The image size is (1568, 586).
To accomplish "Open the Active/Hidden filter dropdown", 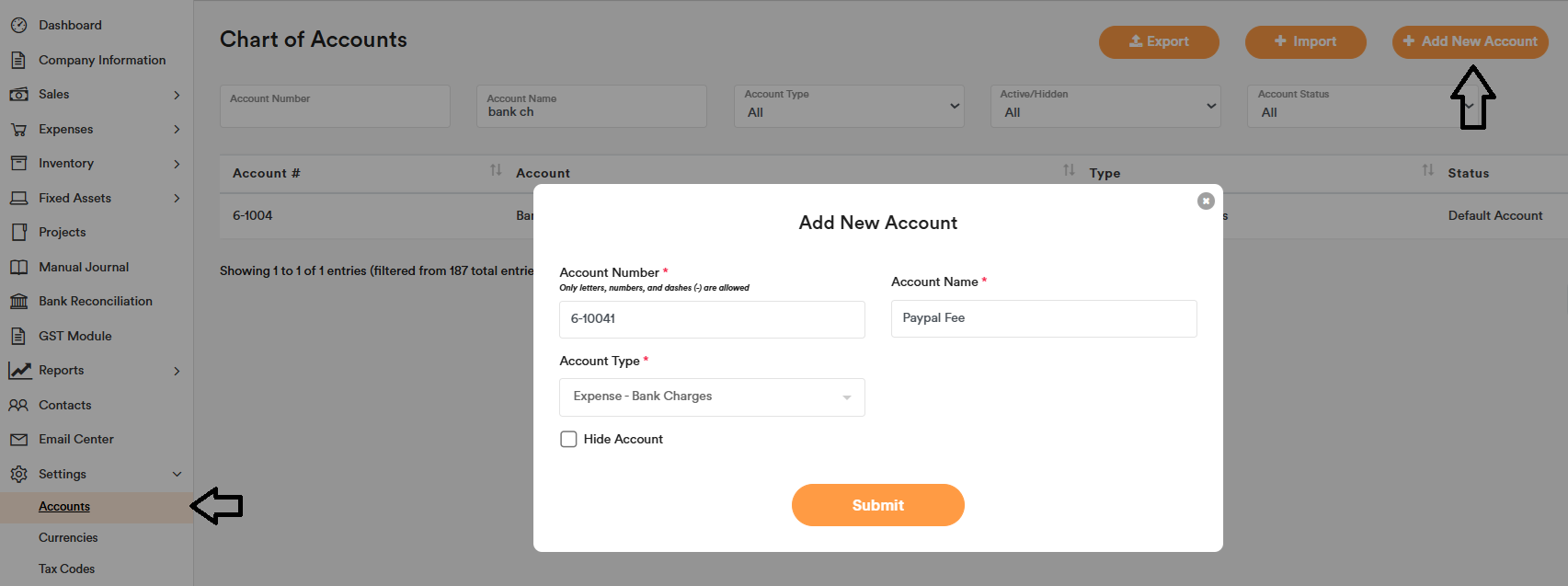I will coord(1105,107).
